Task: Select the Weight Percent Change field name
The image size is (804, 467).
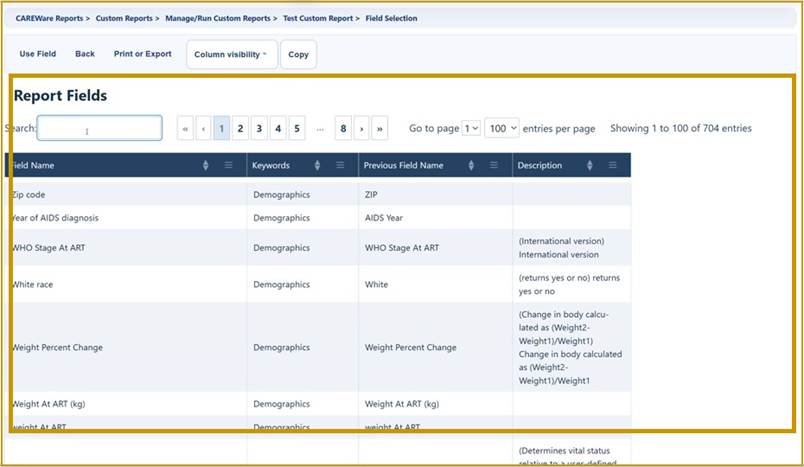Action: (57, 348)
